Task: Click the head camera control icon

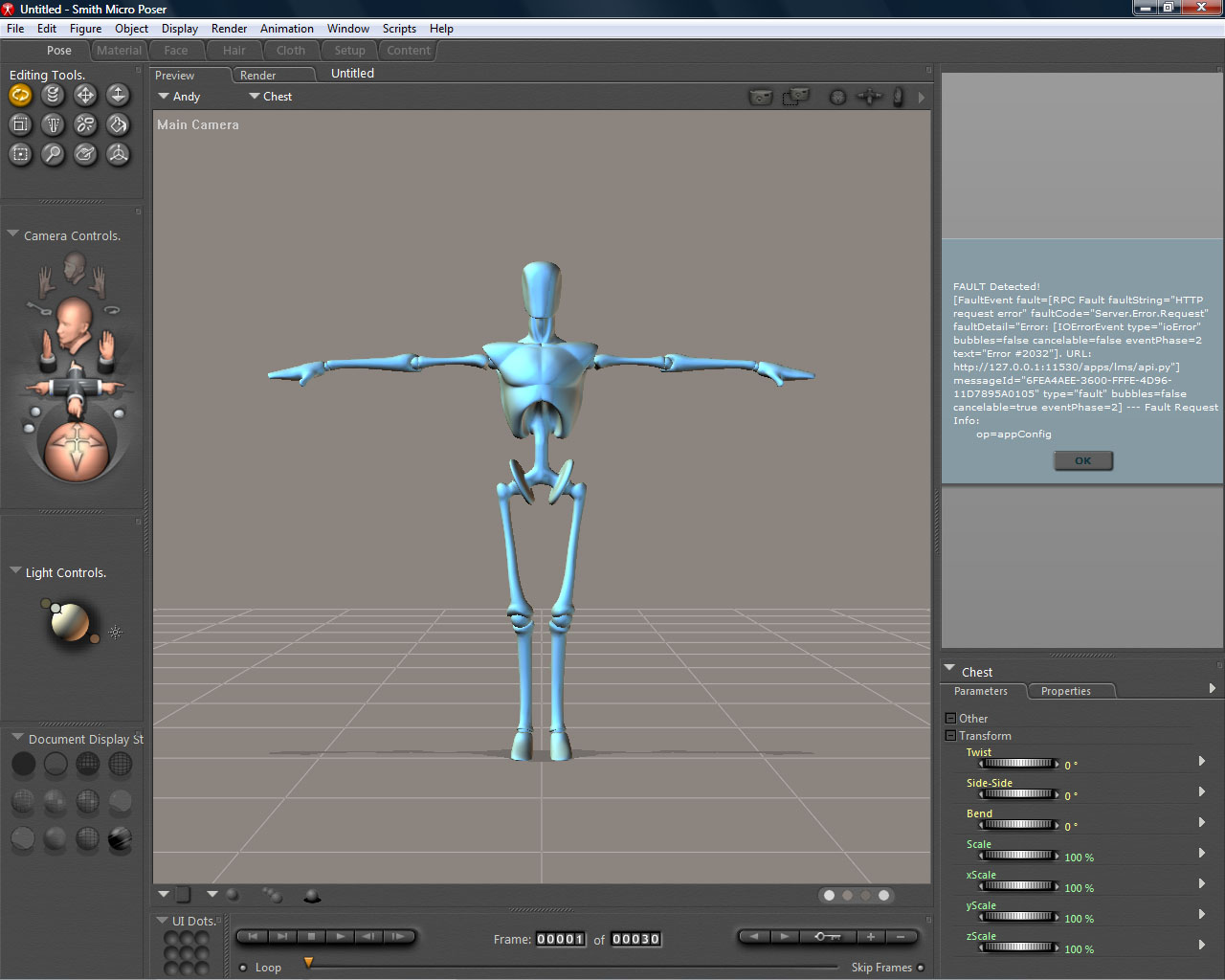Action: click(x=73, y=324)
